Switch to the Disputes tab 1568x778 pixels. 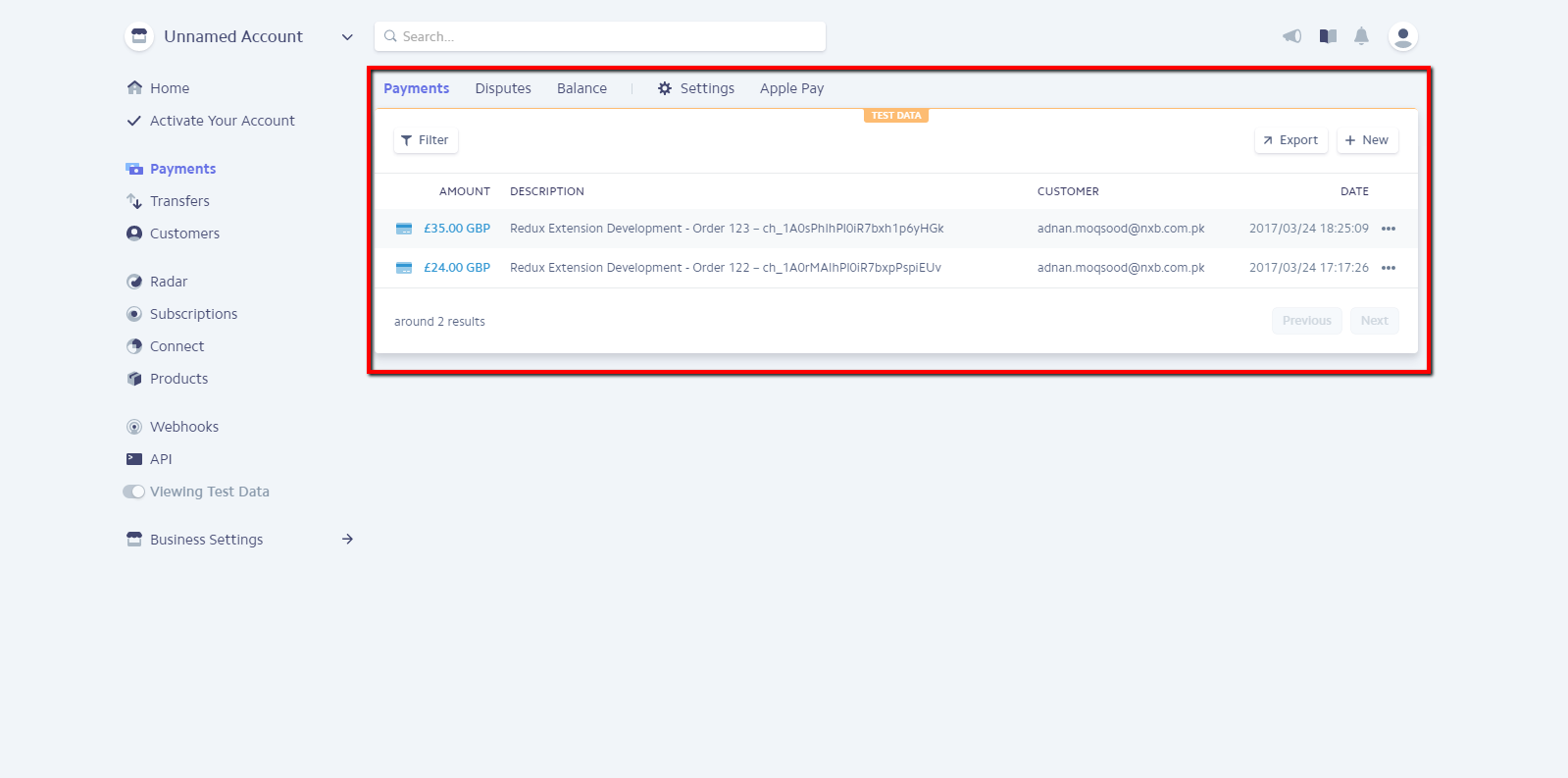pyautogui.click(x=503, y=88)
